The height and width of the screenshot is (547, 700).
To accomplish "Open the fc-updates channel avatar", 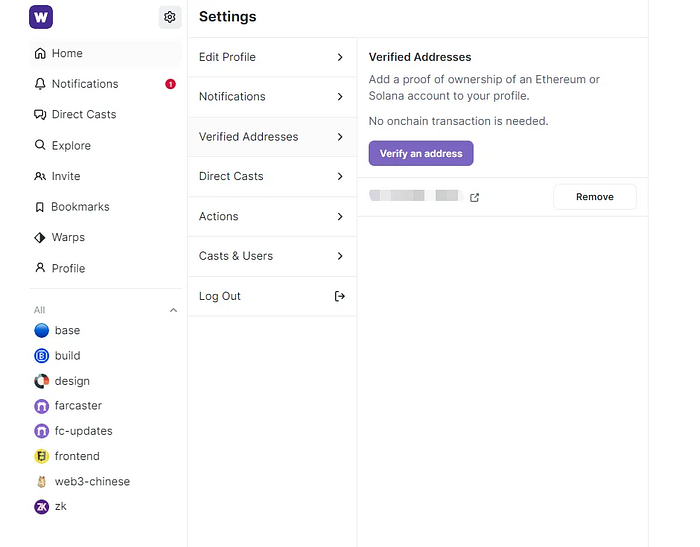I will 42,431.
